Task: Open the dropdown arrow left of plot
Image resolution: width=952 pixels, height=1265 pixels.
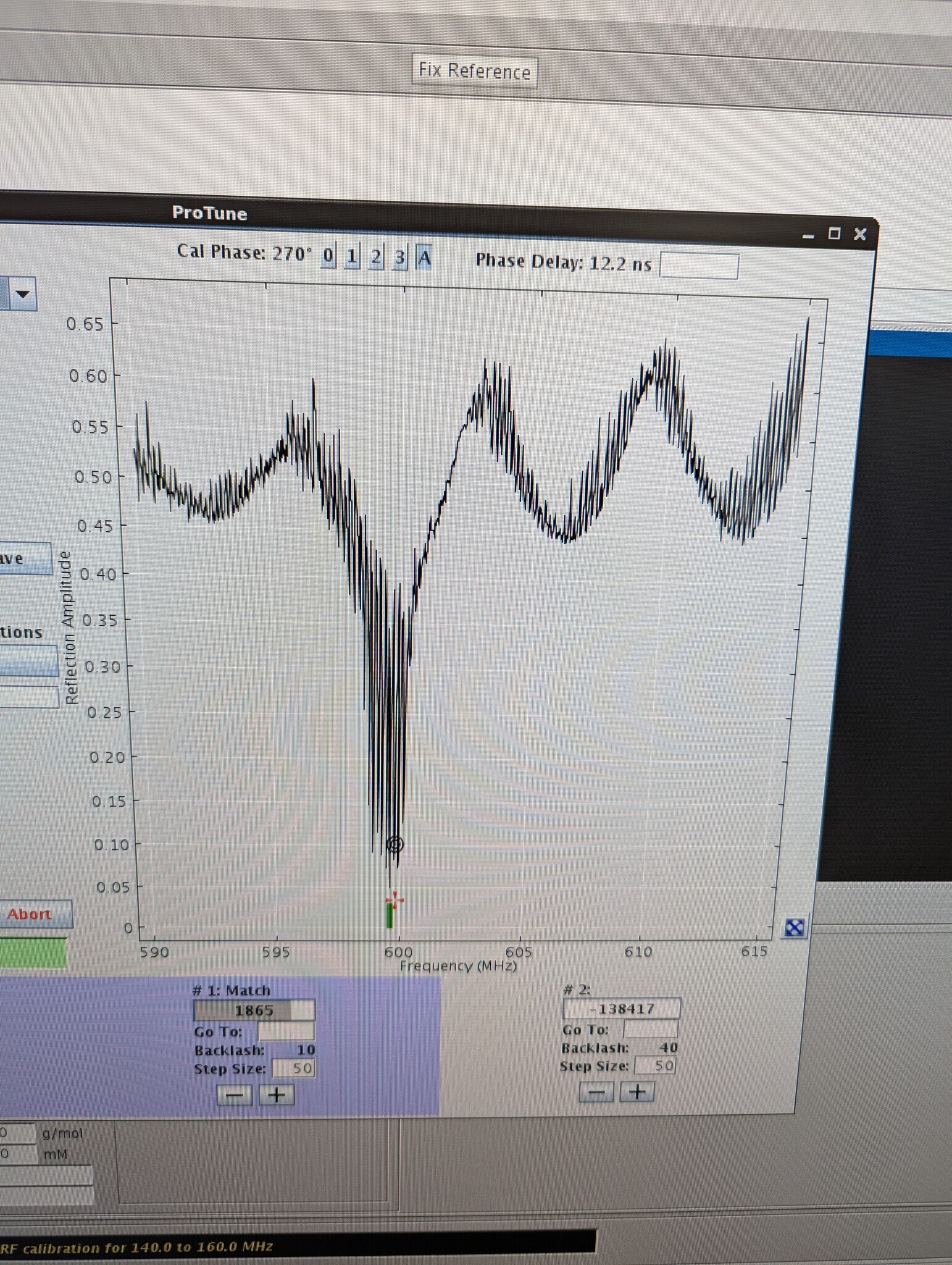Action: click(23, 294)
